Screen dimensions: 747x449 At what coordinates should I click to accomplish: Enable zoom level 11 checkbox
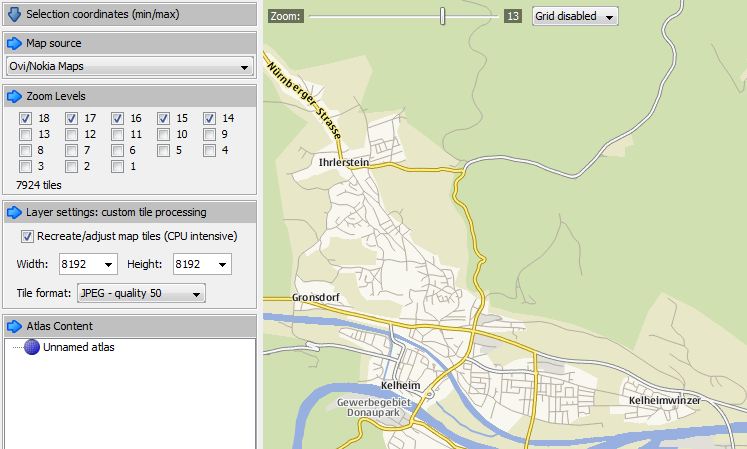click(x=118, y=134)
